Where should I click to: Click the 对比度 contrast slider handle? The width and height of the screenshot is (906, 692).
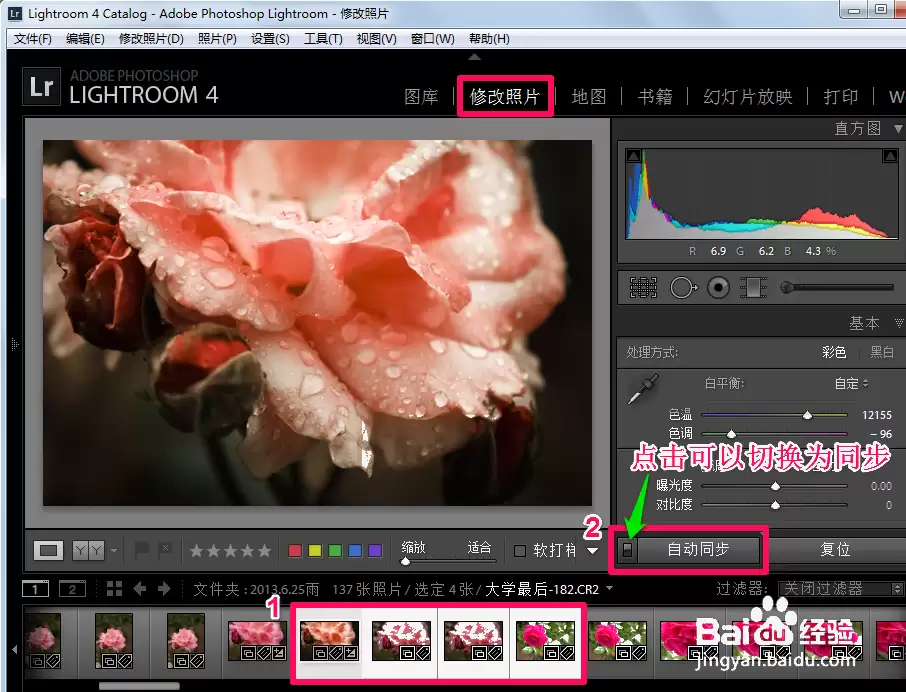(775, 505)
